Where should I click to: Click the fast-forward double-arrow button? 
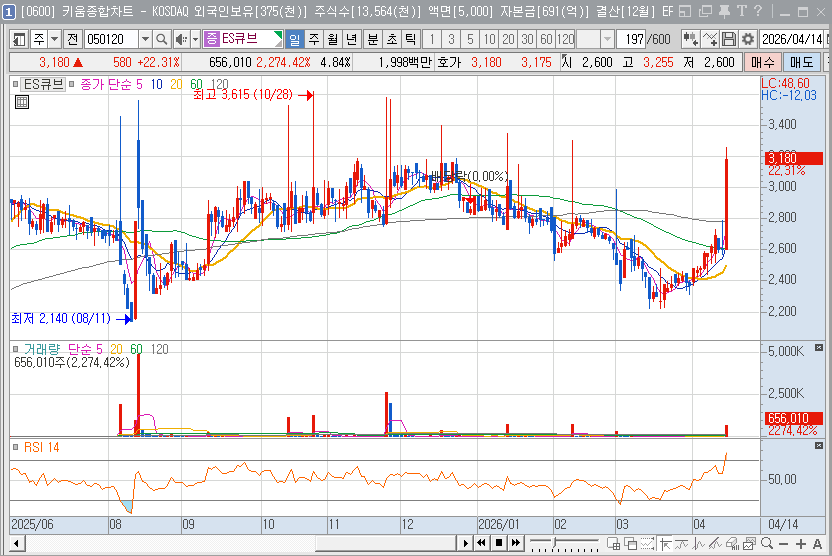tap(516, 543)
